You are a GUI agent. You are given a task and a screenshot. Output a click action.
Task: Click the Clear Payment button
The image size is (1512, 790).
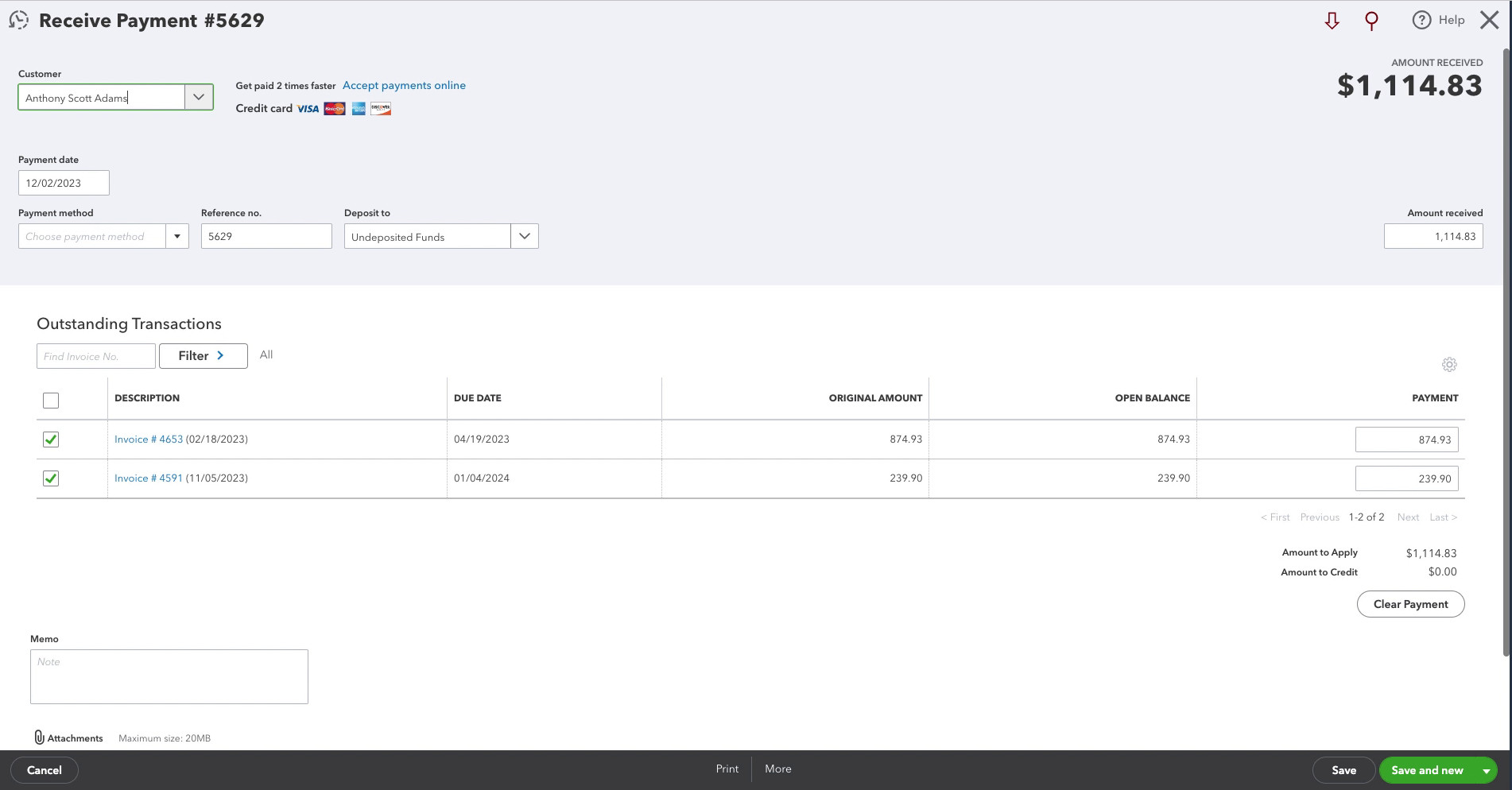1410,604
